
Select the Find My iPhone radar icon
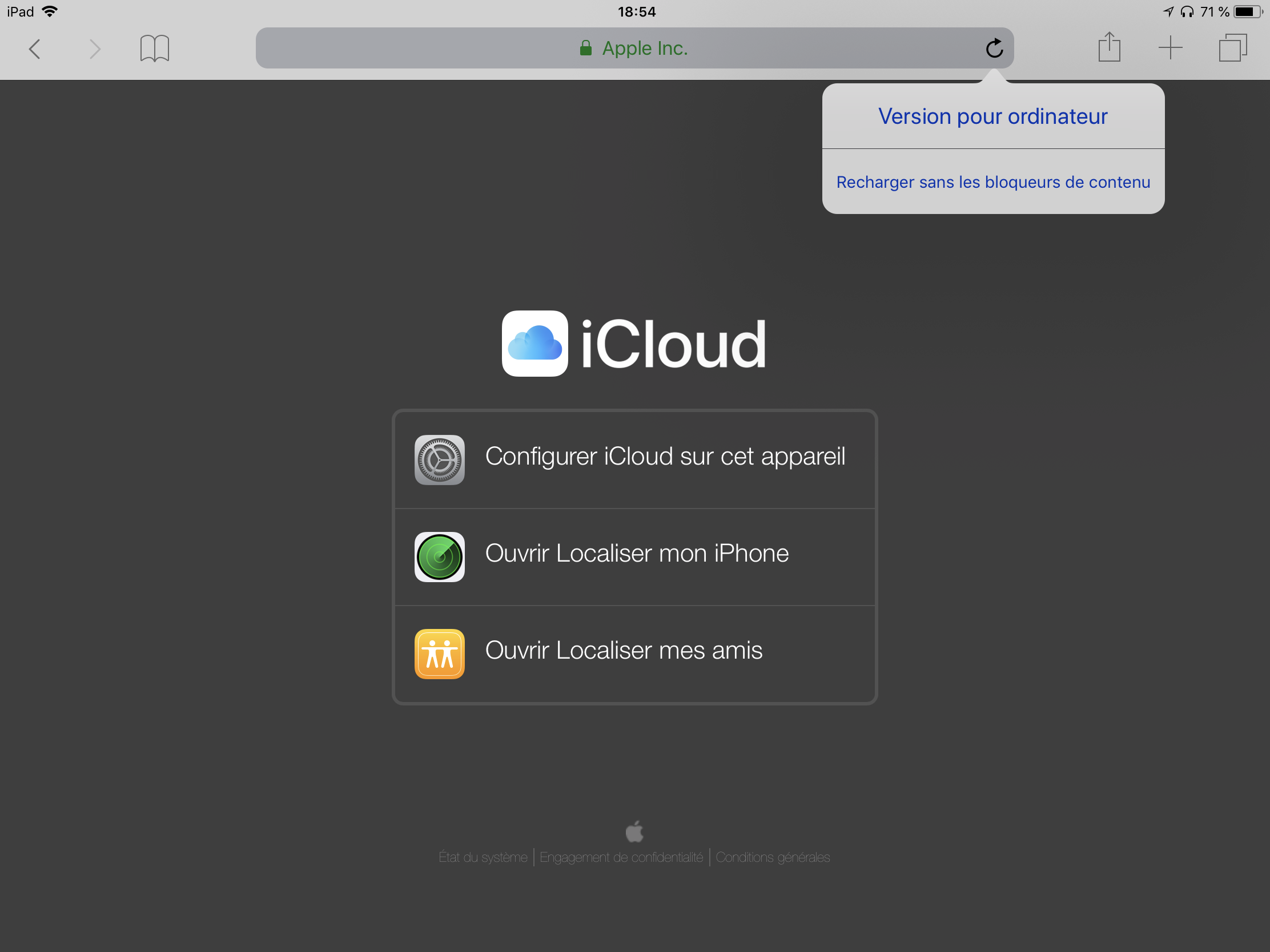click(439, 556)
